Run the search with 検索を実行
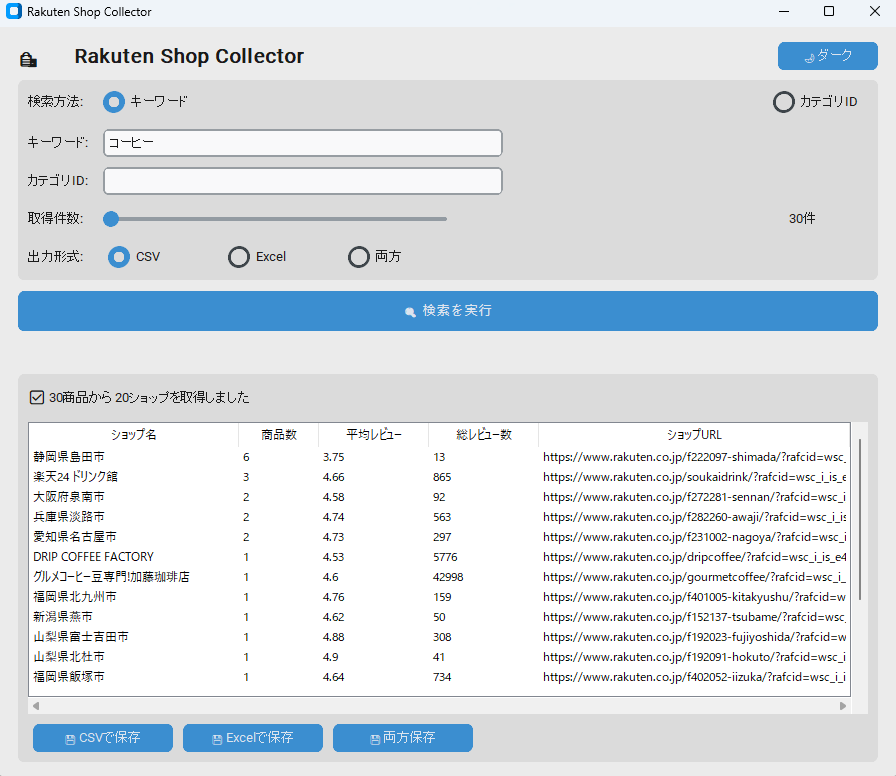896x776 pixels. [x=447, y=311]
